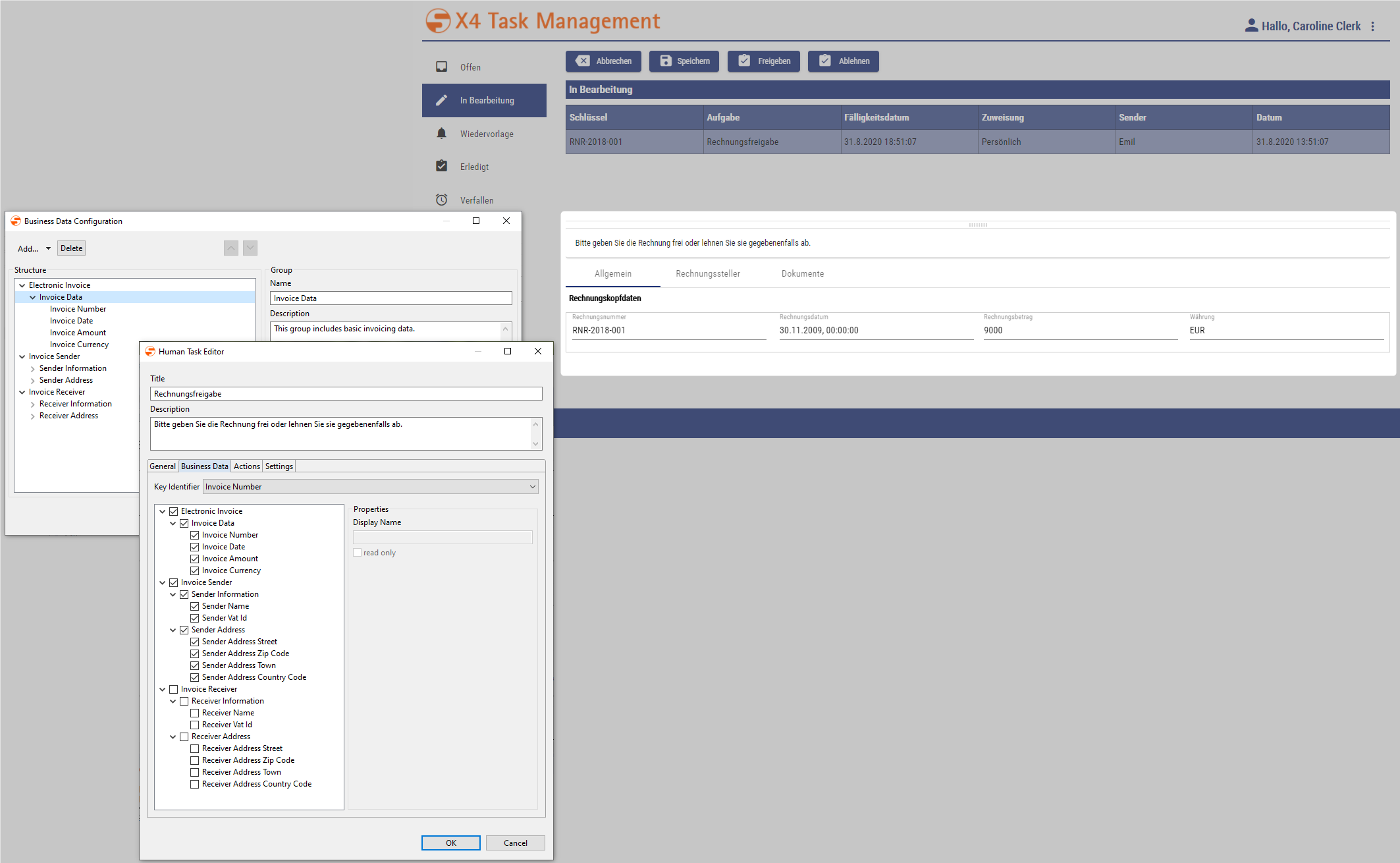The height and width of the screenshot is (863, 1400).
Task: Open the Dokumente tab
Action: [802, 273]
